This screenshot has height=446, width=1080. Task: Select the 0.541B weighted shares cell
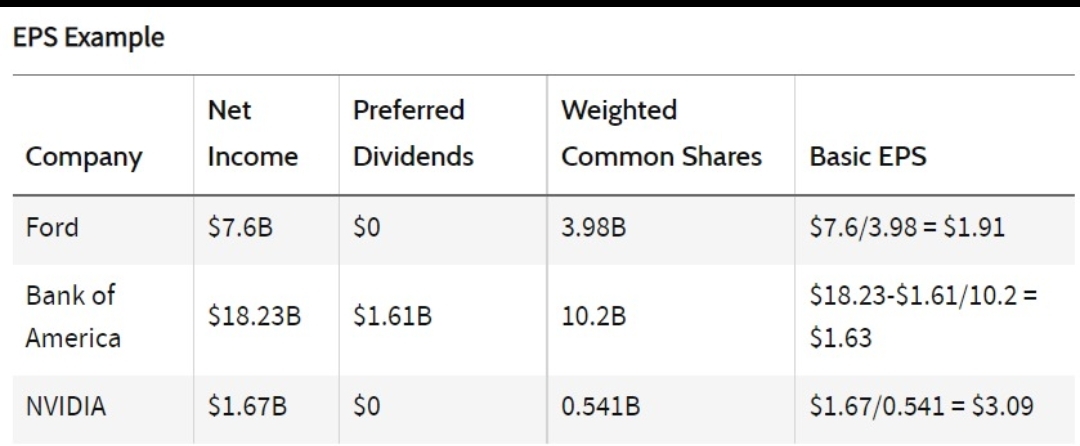click(x=601, y=407)
